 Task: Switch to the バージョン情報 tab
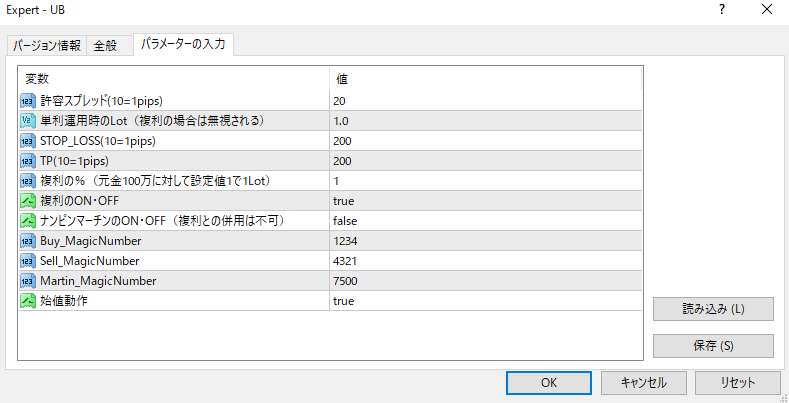(x=47, y=46)
